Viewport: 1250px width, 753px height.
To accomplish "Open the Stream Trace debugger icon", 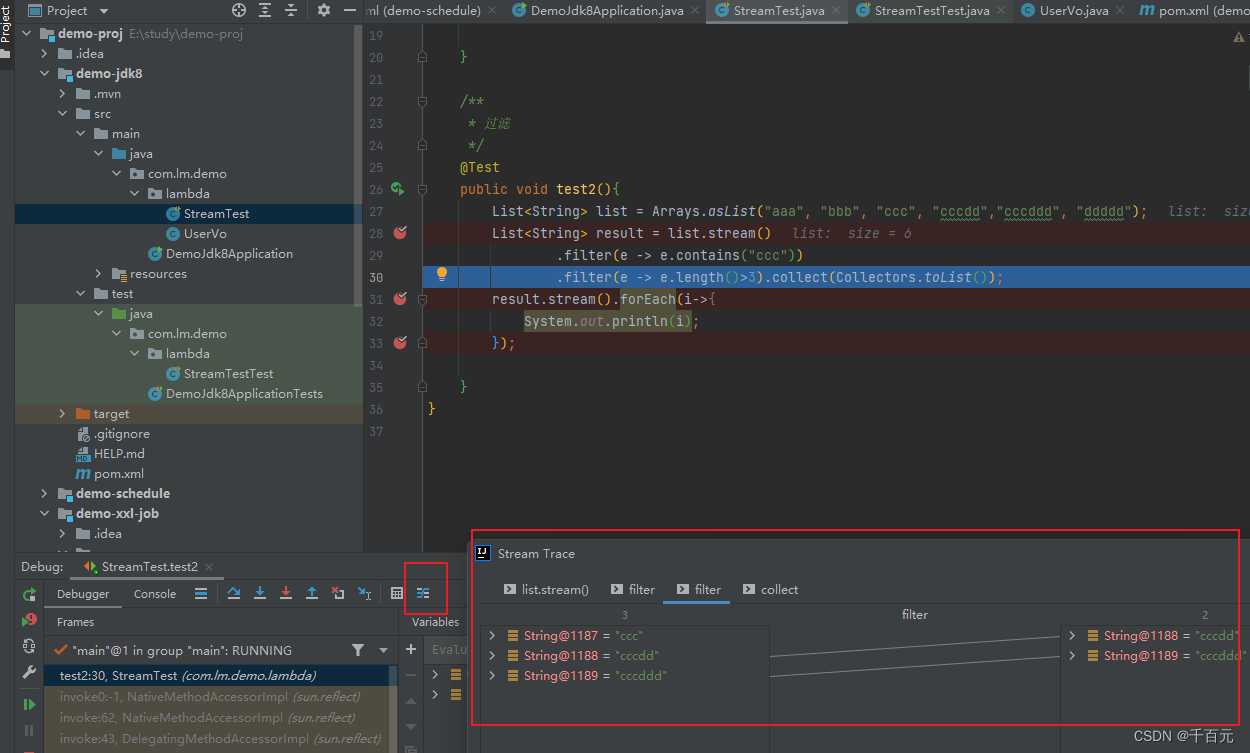I will (425, 592).
